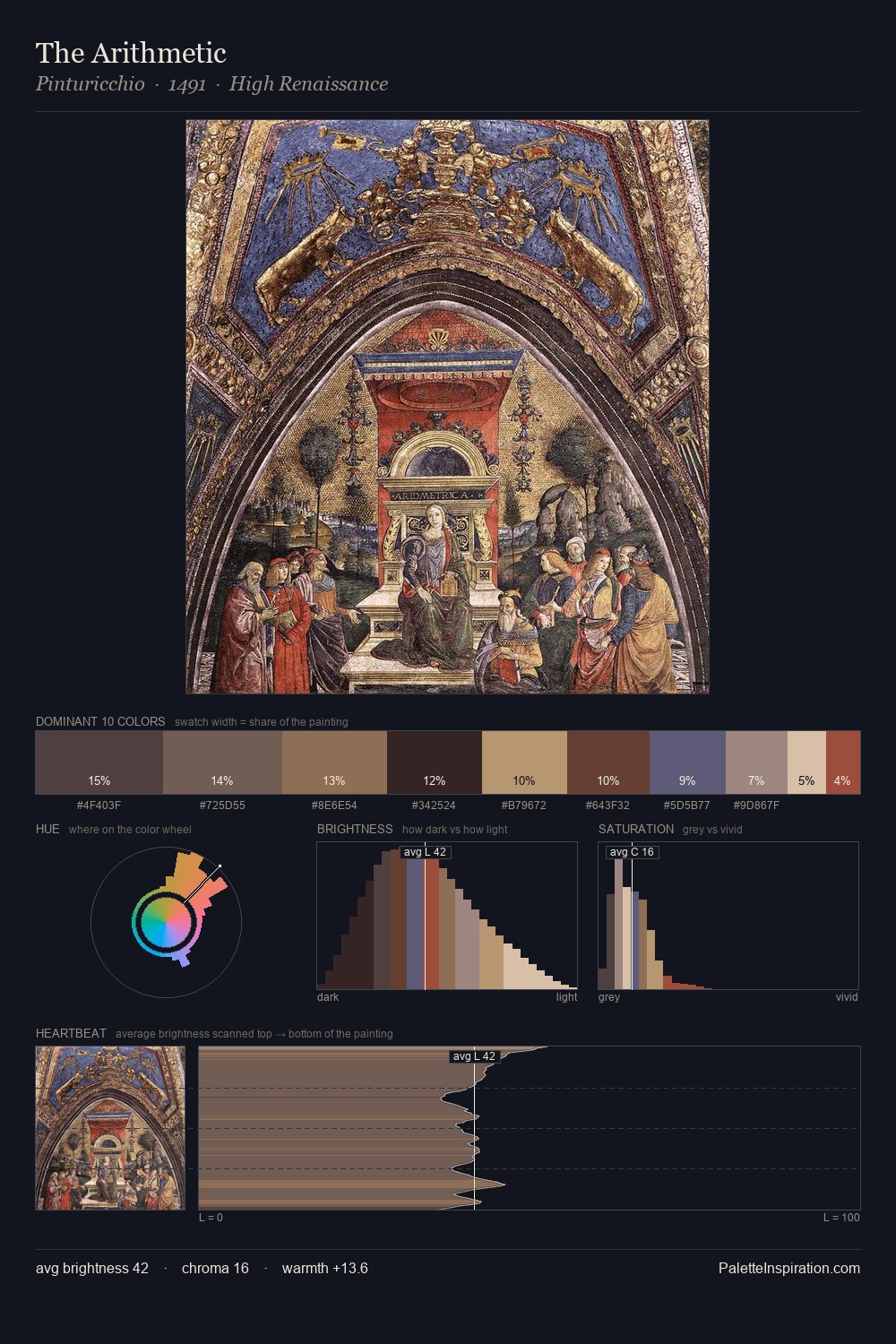Open the PaletteInspiration.com link
Image resolution: width=896 pixels, height=1344 pixels.
click(789, 1268)
